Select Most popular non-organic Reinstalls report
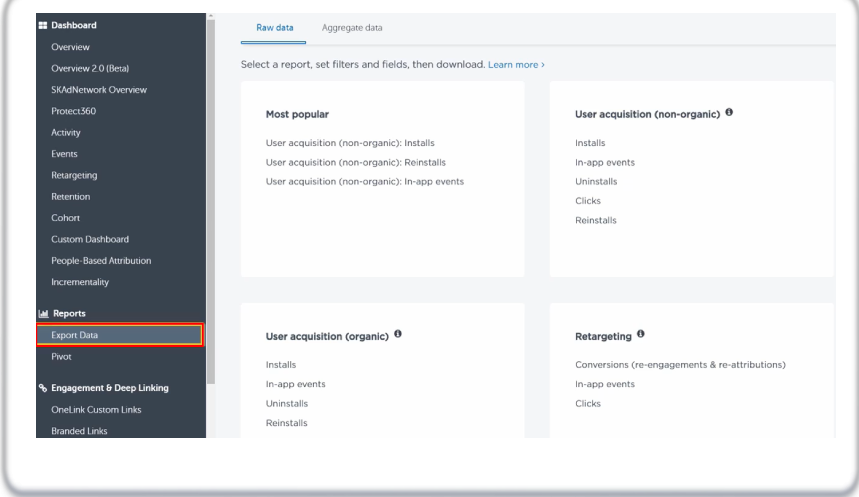Viewport: 859px width, 497px height. [x=356, y=163]
